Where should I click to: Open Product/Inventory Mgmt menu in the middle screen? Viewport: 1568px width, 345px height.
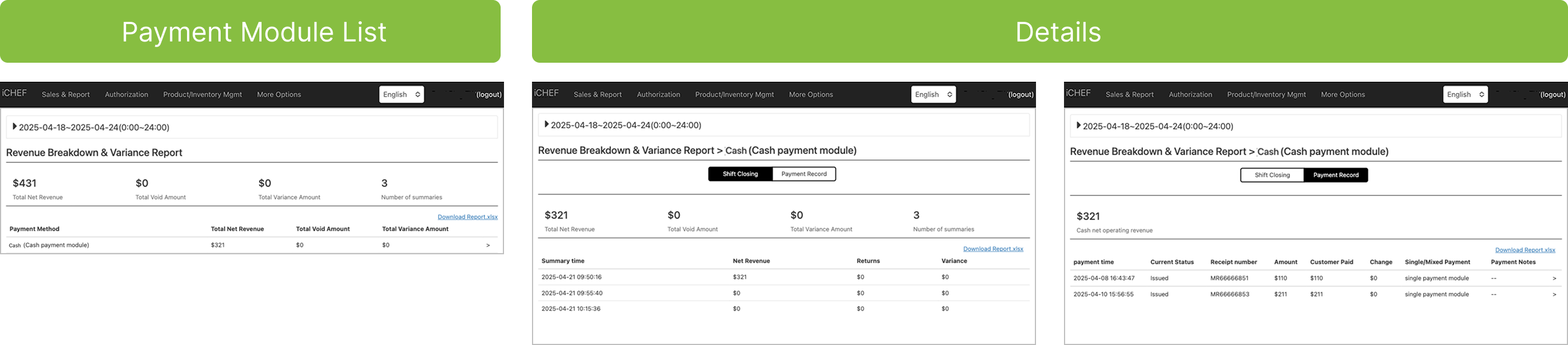(x=734, y=94)
